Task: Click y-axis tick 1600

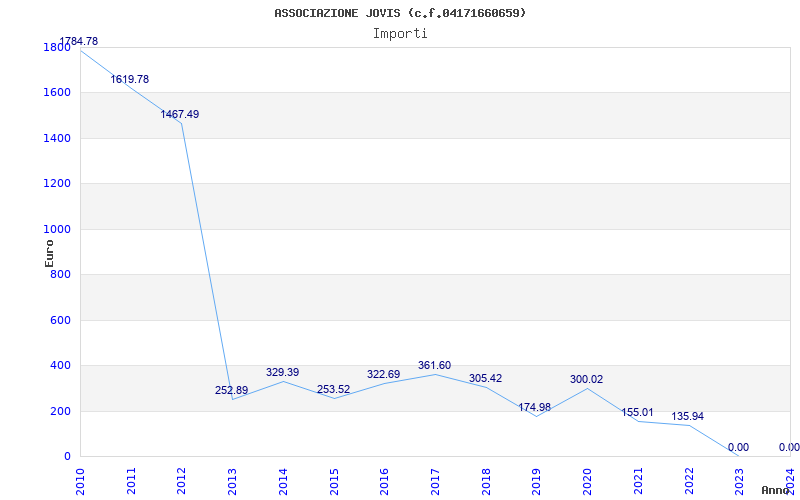Action: (x=57, y=93)
